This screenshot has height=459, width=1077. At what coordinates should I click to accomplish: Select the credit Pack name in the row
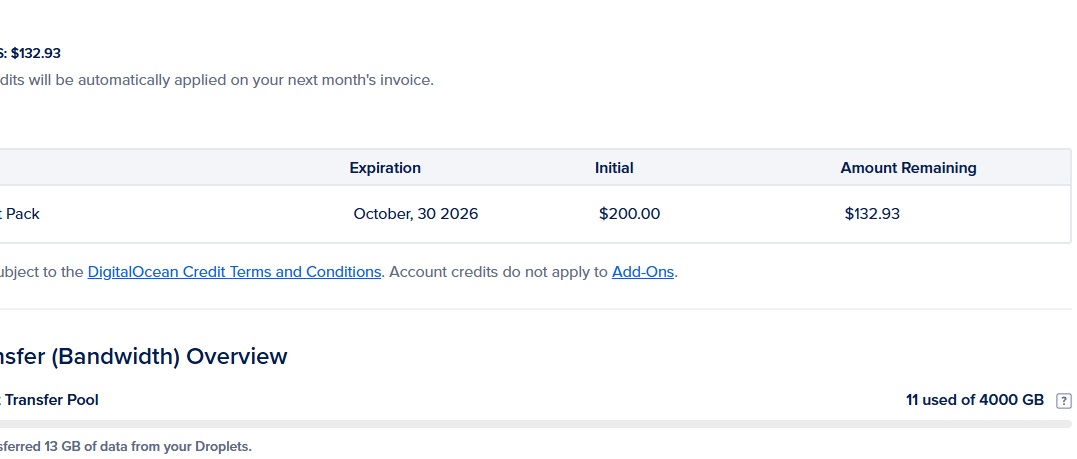20,214
